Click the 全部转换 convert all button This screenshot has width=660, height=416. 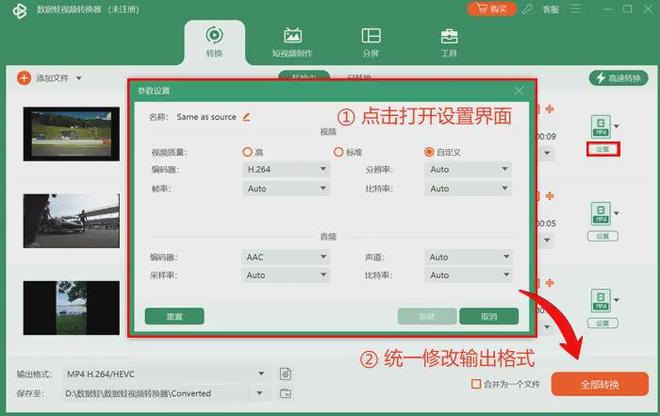pos(599,384)
